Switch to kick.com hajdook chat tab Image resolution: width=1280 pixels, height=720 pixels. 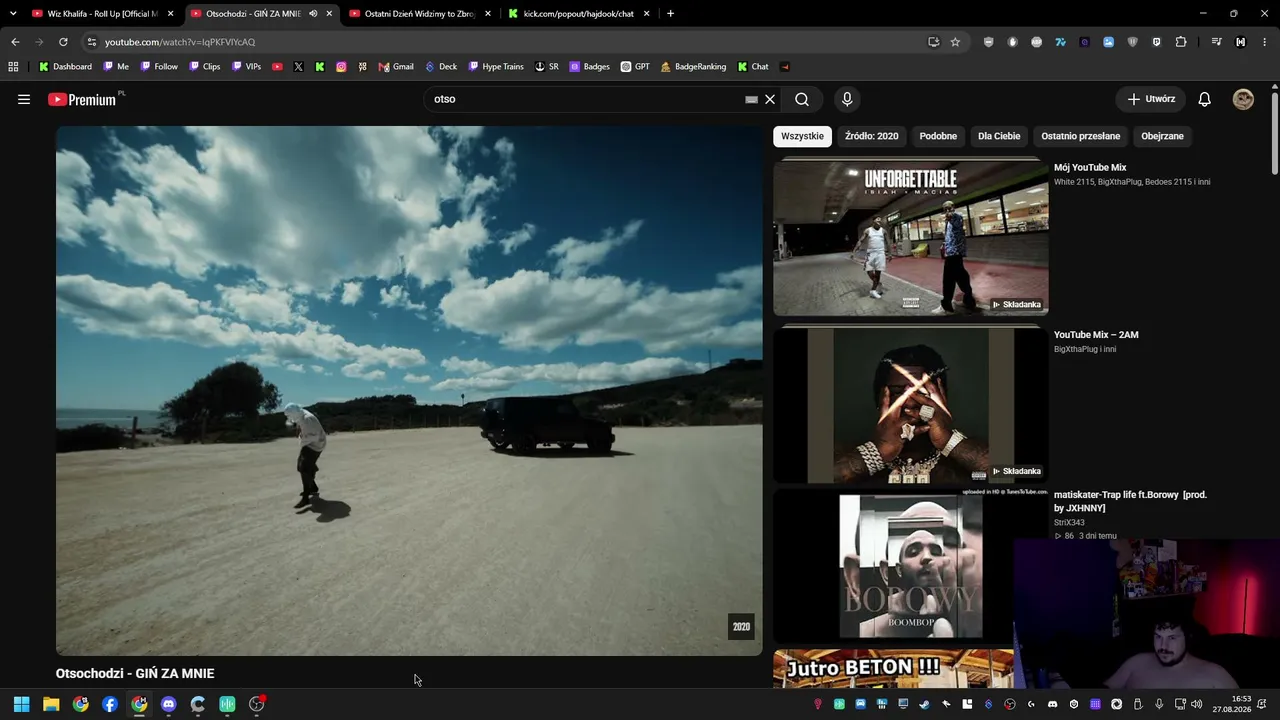tap(578, 14)
